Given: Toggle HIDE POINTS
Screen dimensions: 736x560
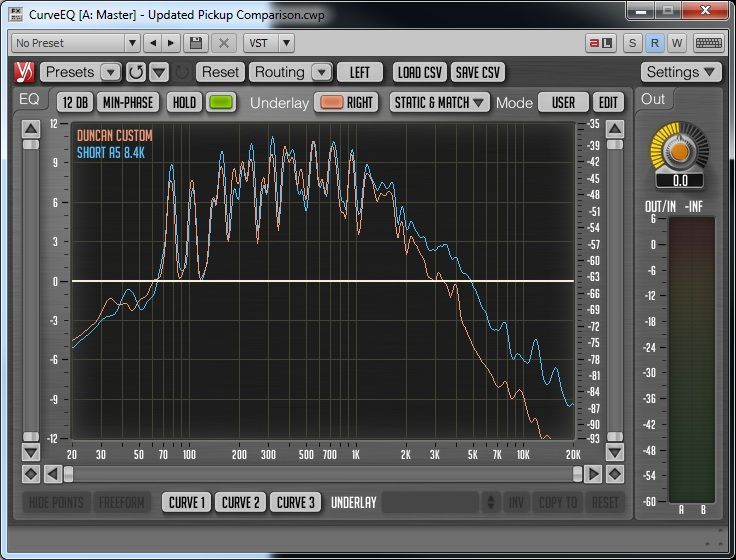Looking at the screenshot, I should pos(56,503).
